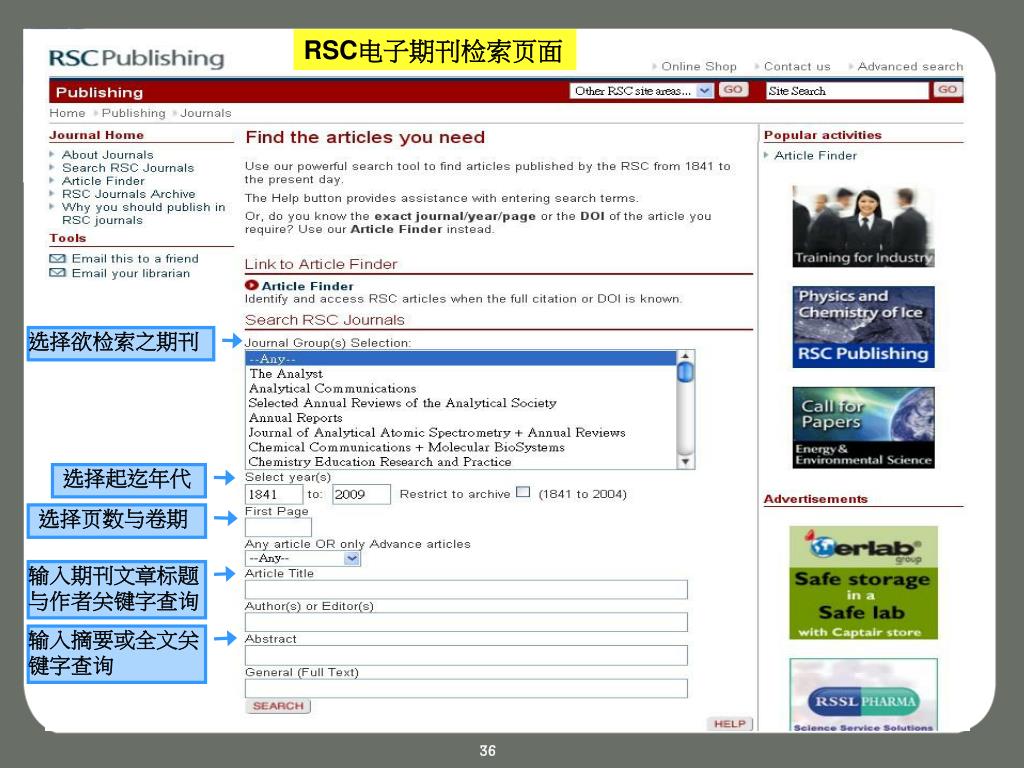1024x768 pixels.
Task: Open the Training for Industry banner
Action: [x=863, y=226]
